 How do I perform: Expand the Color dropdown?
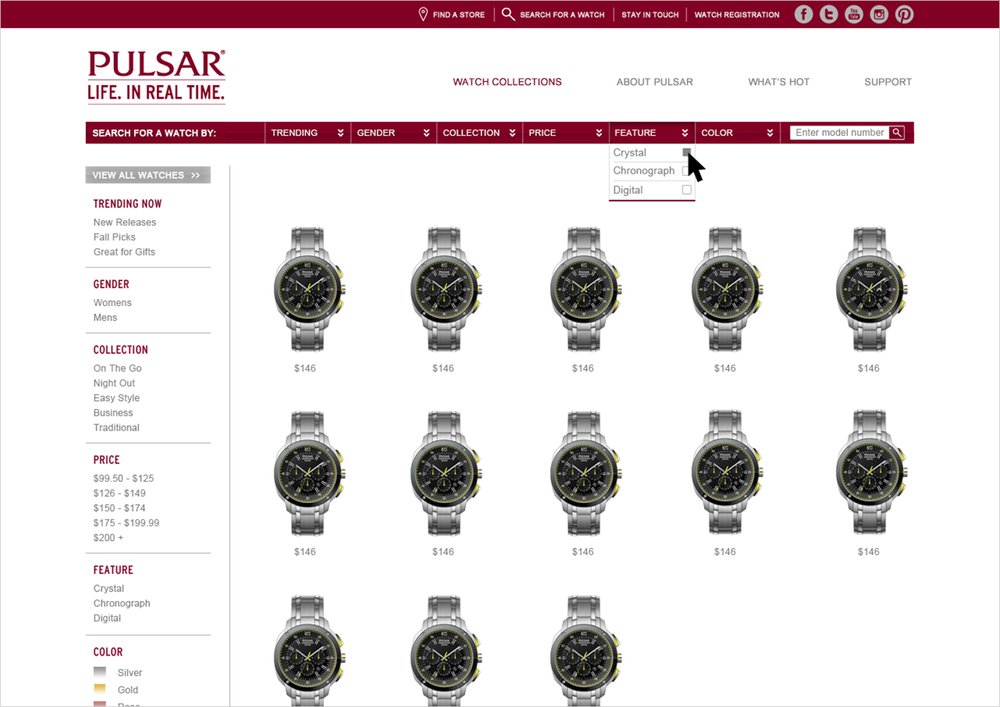738,133
